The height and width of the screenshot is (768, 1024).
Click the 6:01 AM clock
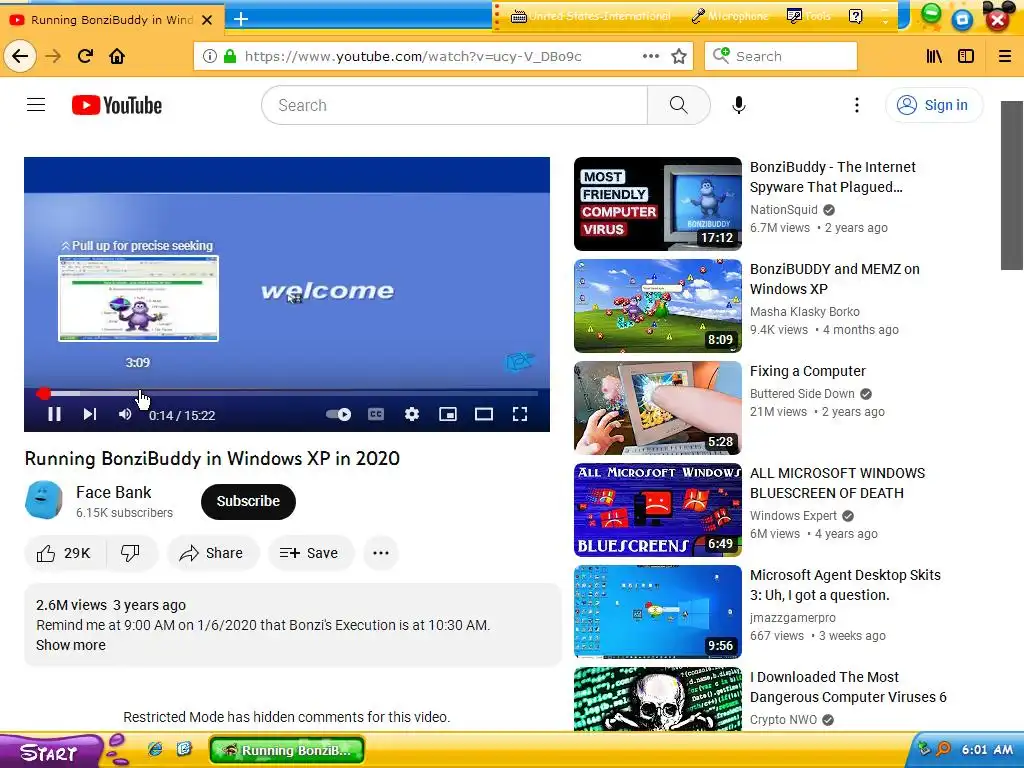tap(987, 750)
